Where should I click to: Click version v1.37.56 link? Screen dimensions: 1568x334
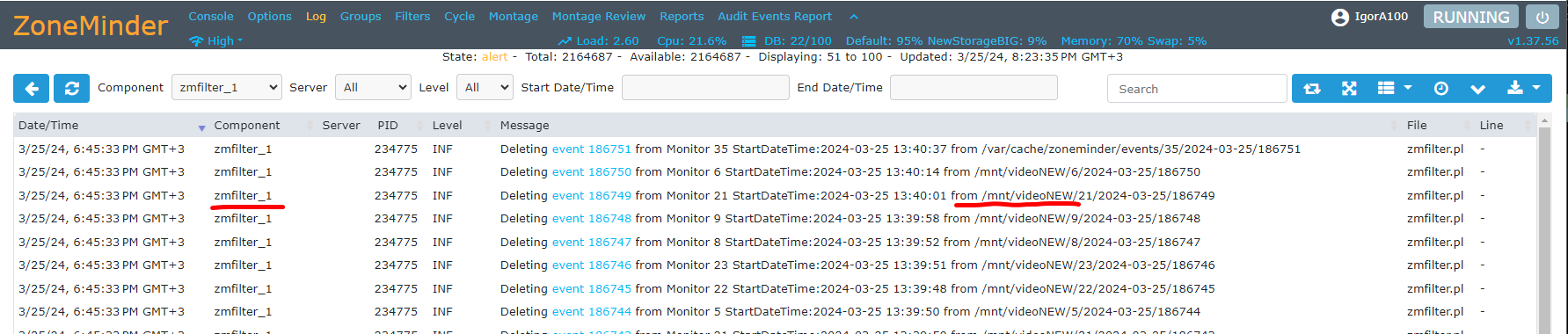pos(1533,40)
